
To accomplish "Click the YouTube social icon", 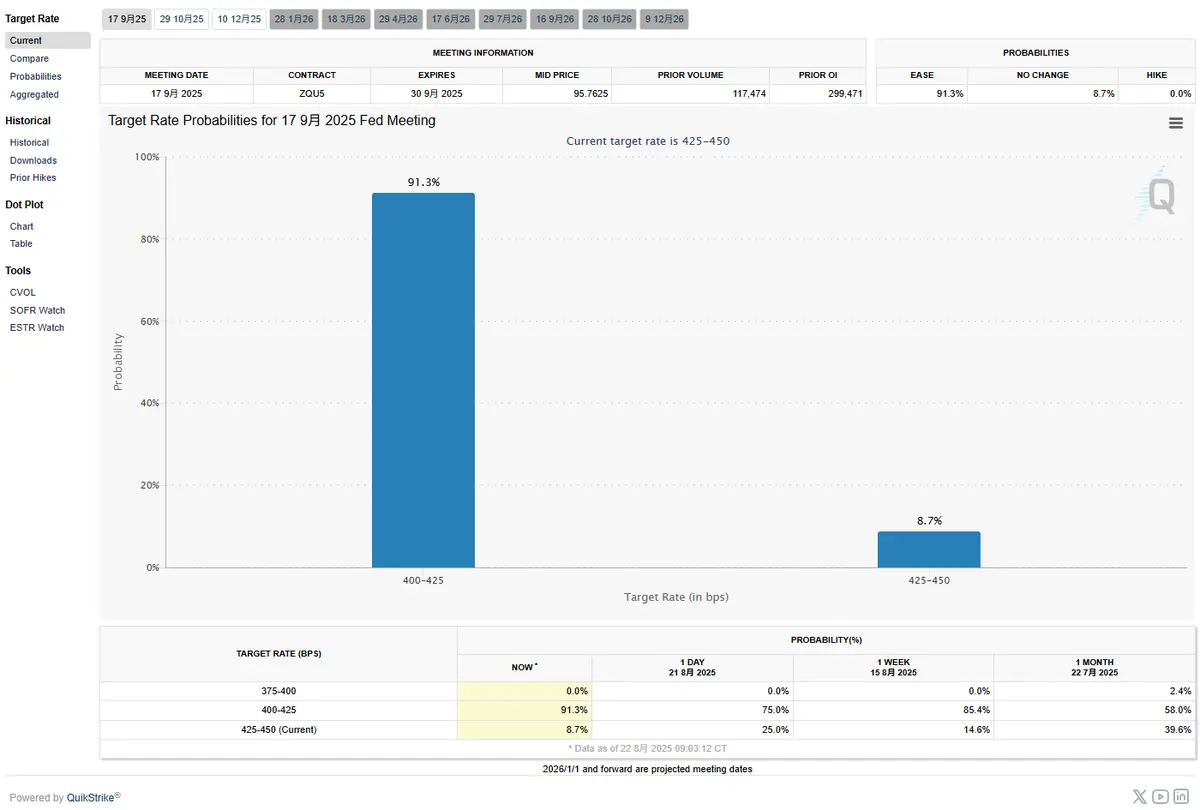I will [x=1160, y=797].
